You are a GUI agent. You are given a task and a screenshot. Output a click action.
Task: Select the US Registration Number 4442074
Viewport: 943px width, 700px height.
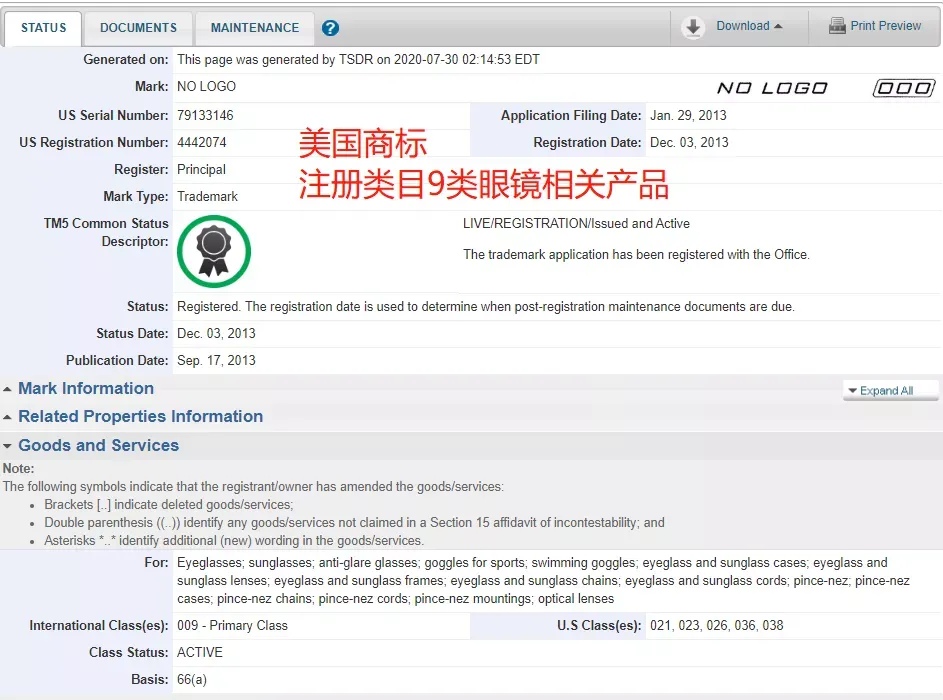(201, 143)
